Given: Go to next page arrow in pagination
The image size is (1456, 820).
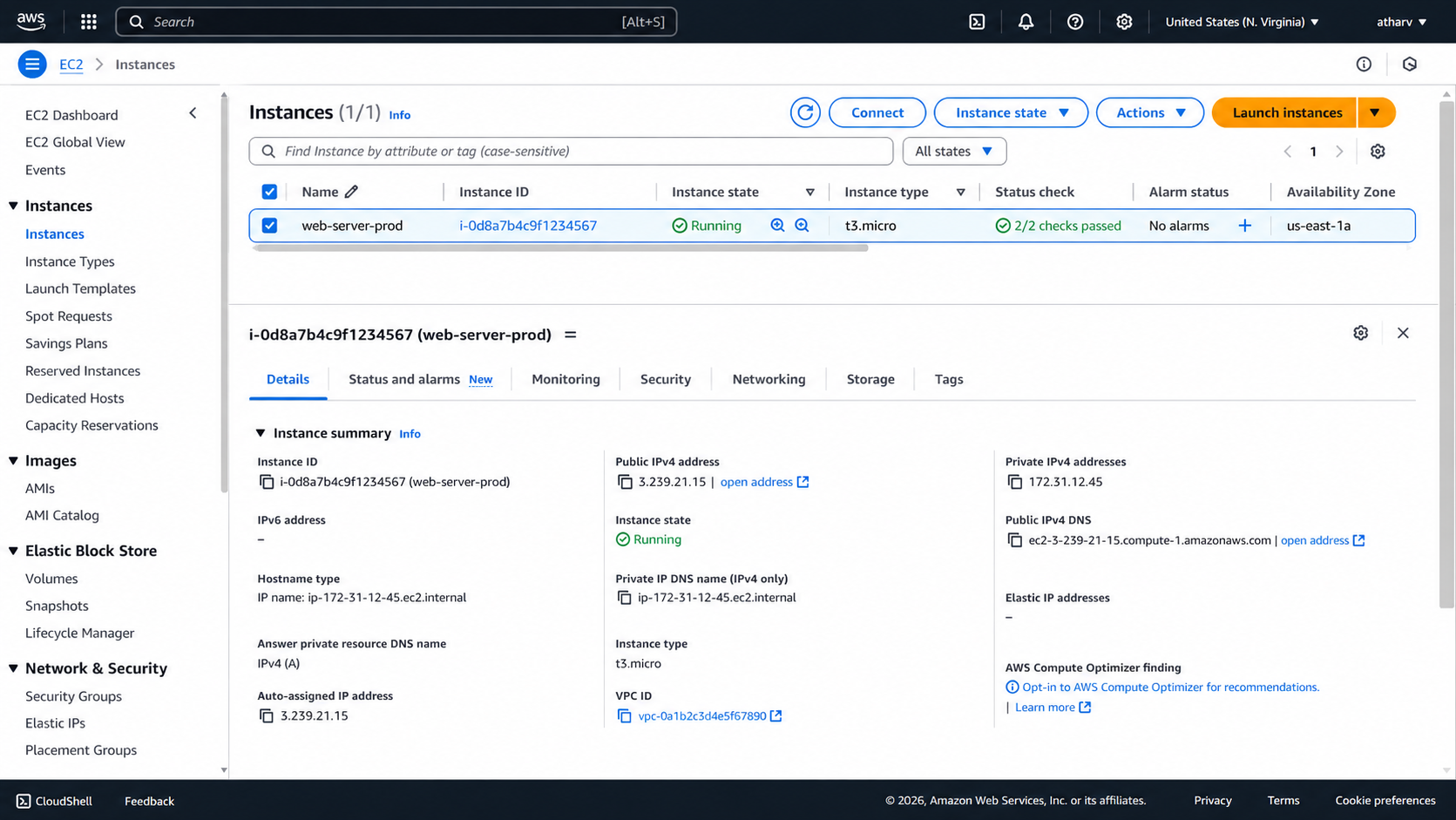Looking at the screenshot, I should tap(1339, 152).
